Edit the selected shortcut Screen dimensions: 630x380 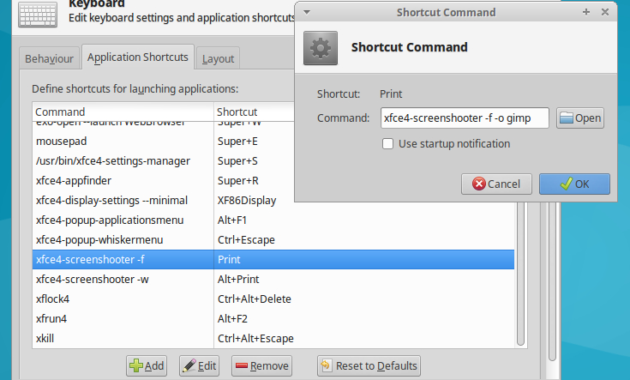coord(199,366)
